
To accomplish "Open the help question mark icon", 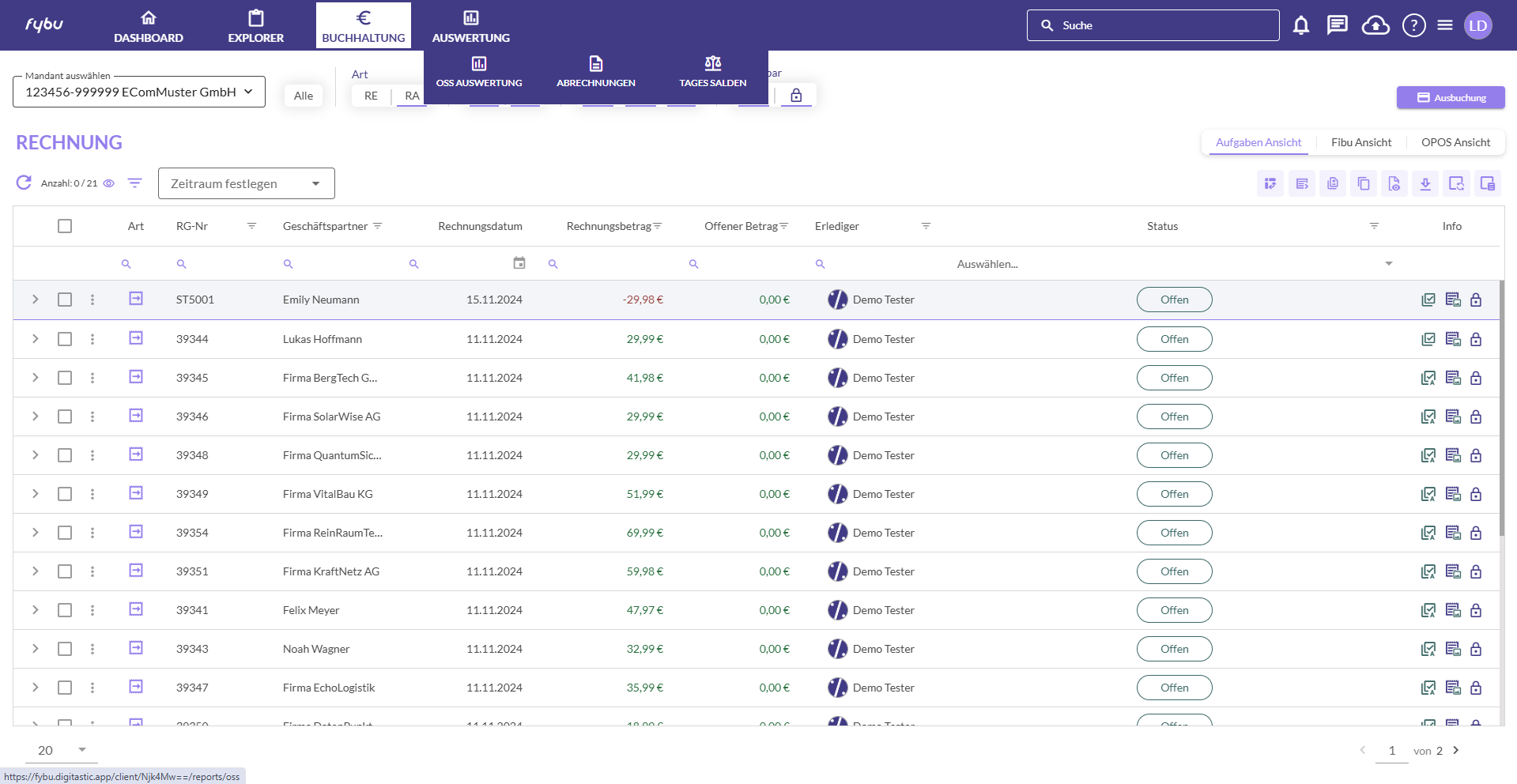I will (1413, 25).
